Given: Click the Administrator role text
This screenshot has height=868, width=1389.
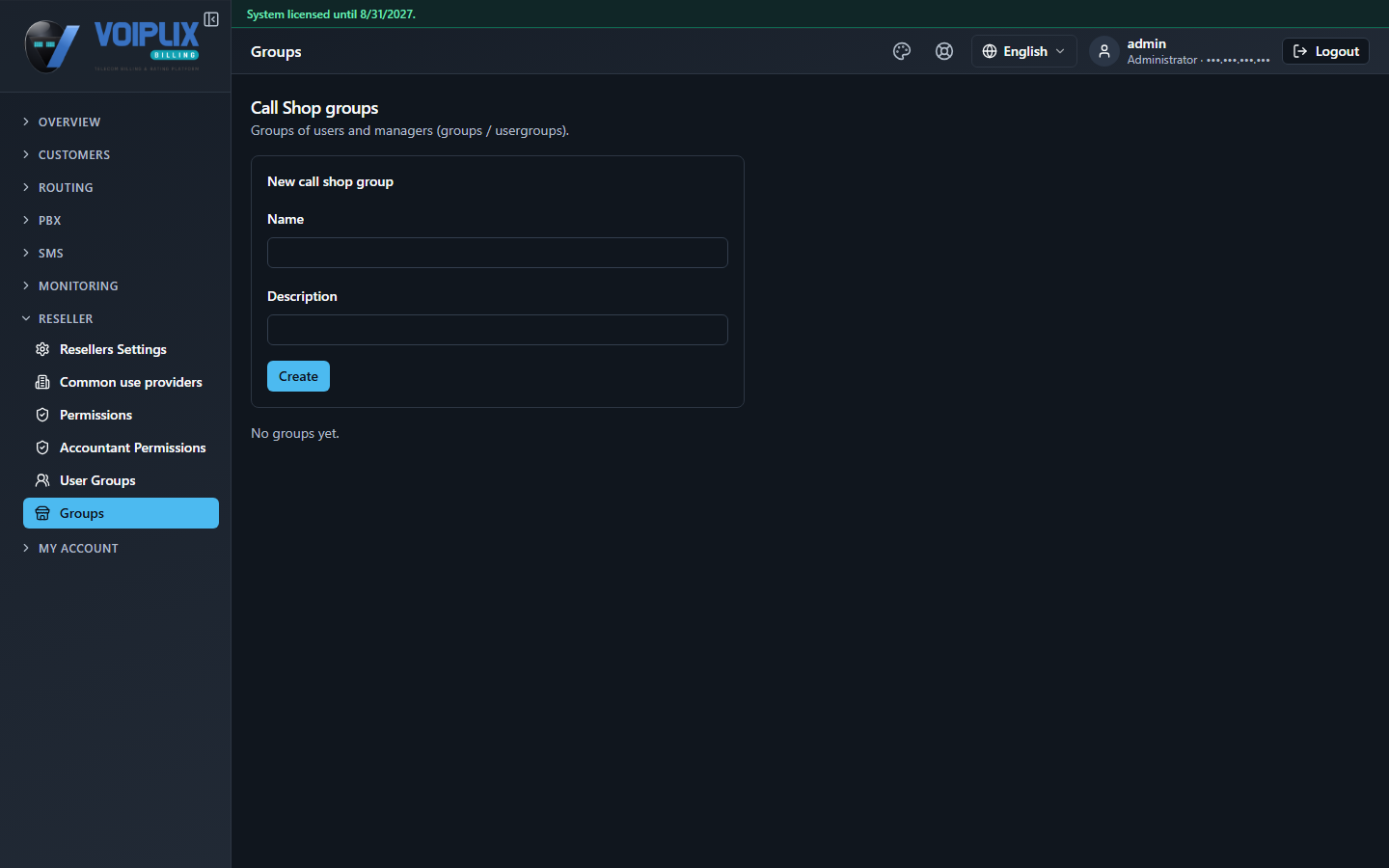Looking at the screenshot, I should (x=1162, y=60).
